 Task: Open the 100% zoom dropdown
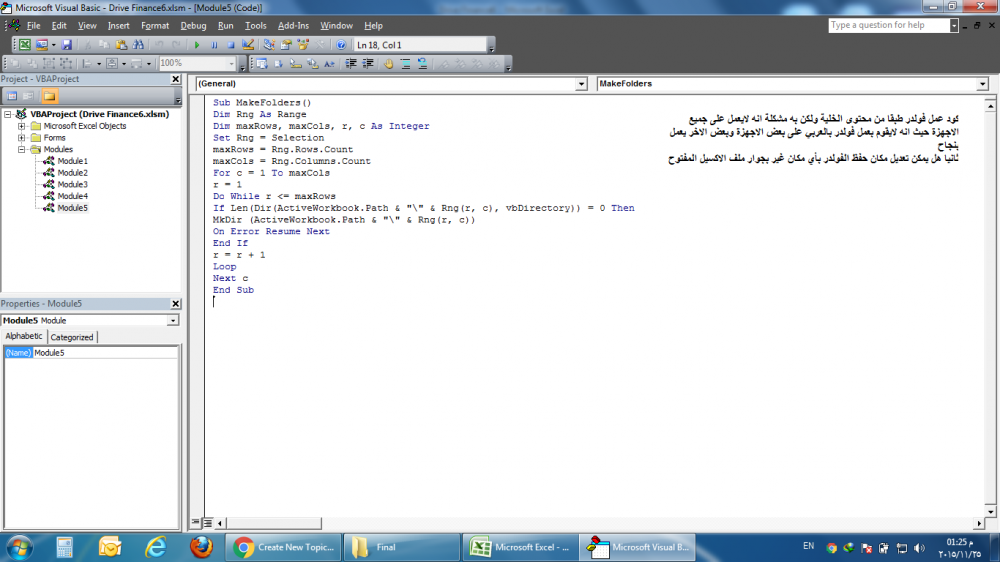coord(232,64)
